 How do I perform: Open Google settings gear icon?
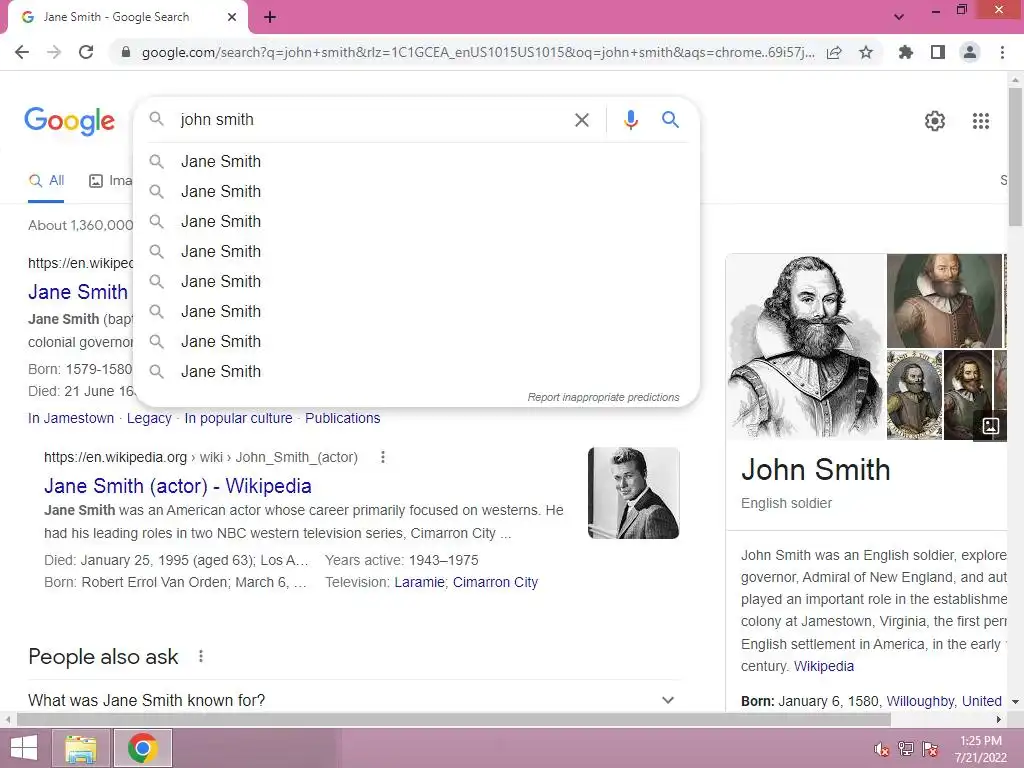935,121
